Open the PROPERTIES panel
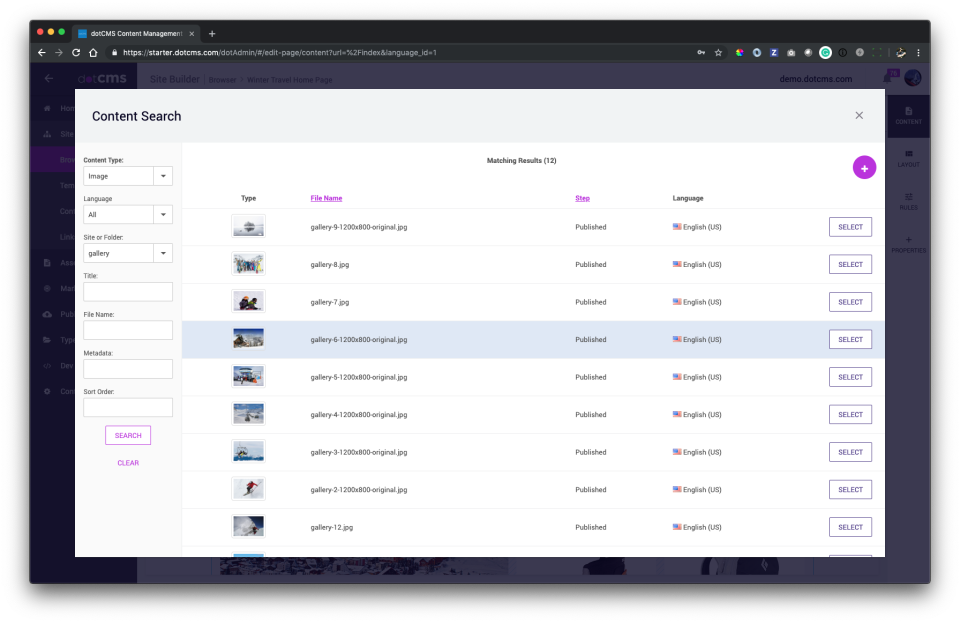960x623 pixels. [x=908, y=243]
